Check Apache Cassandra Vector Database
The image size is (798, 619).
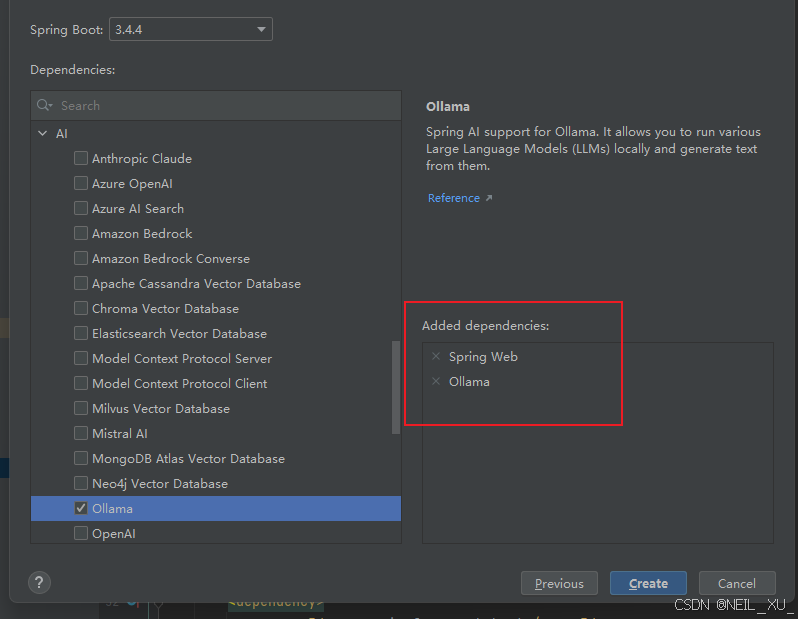(81, 283)
